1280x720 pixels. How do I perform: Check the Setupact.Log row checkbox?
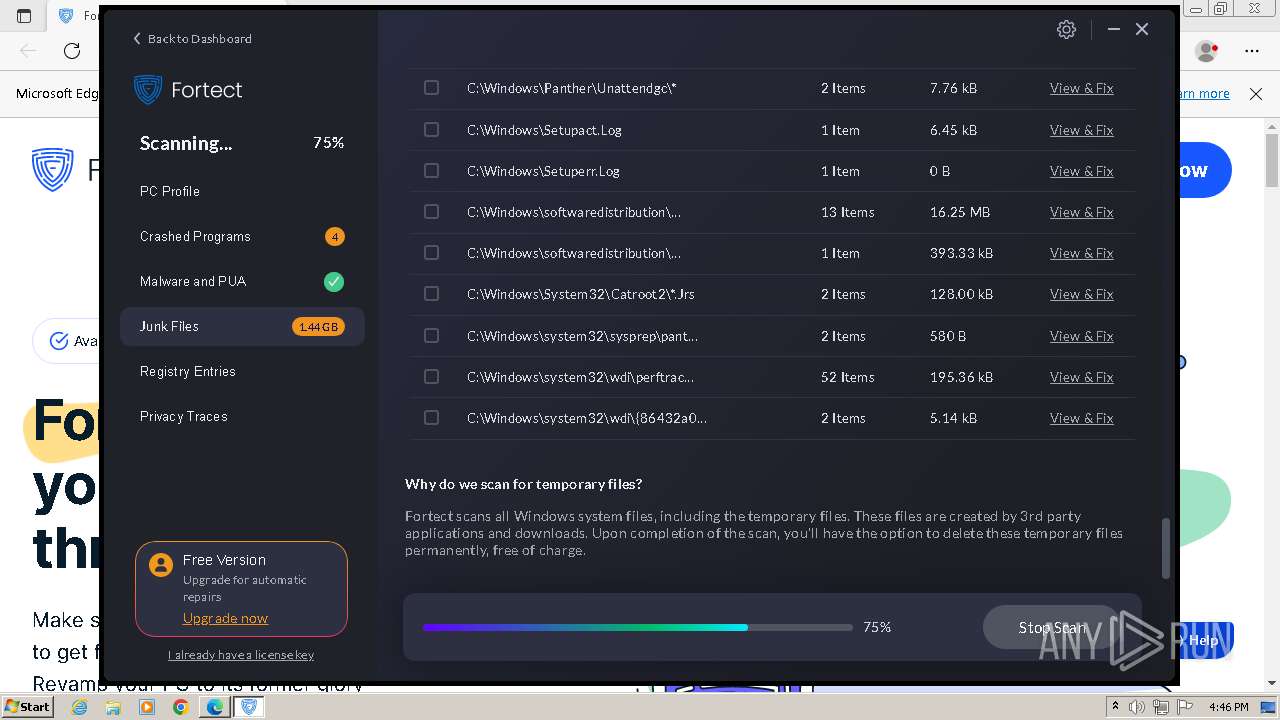(431, 130)
